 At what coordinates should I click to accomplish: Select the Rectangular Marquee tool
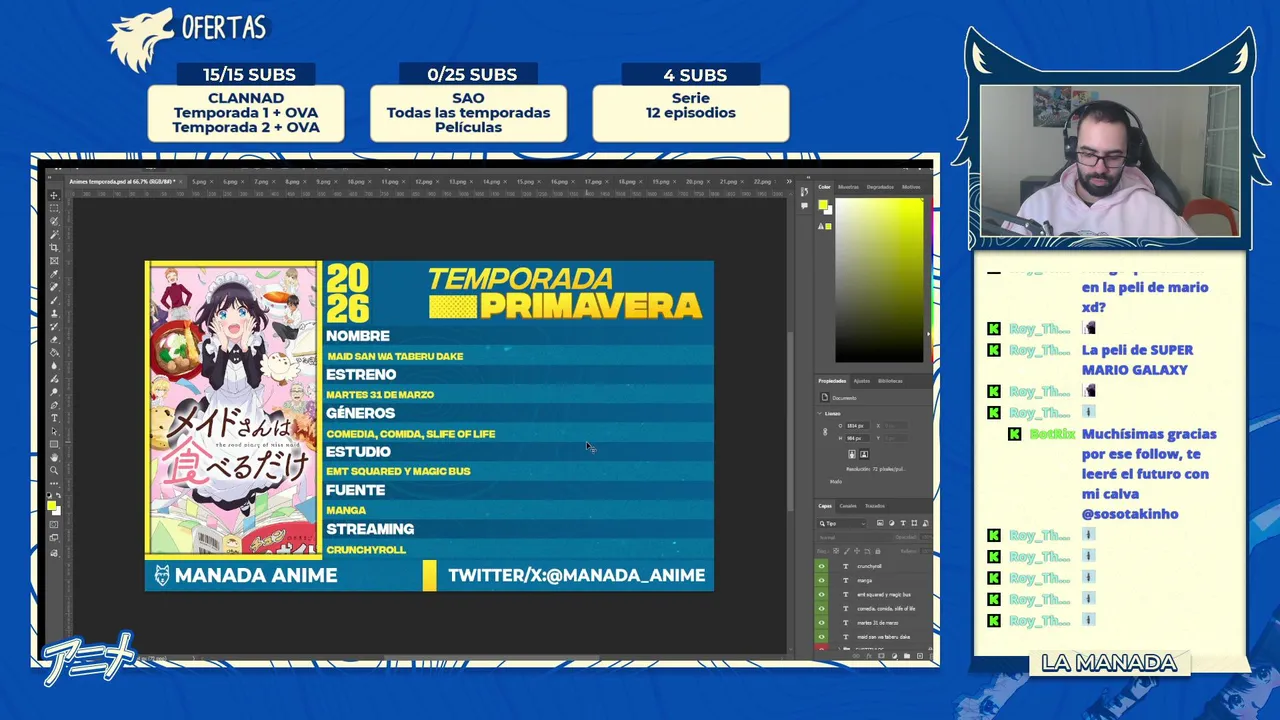pos(54,206)
